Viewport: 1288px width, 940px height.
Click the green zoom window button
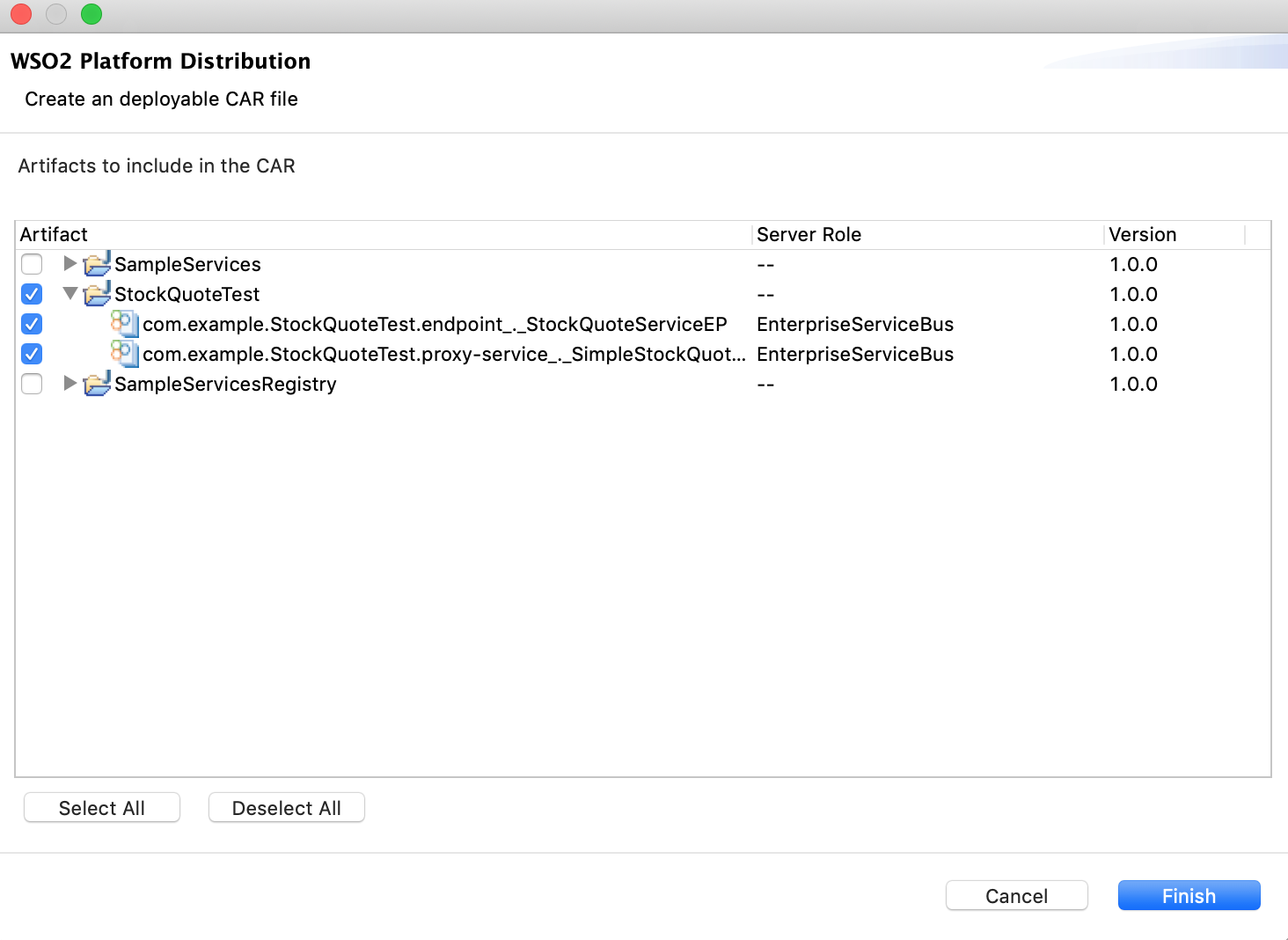91,14
